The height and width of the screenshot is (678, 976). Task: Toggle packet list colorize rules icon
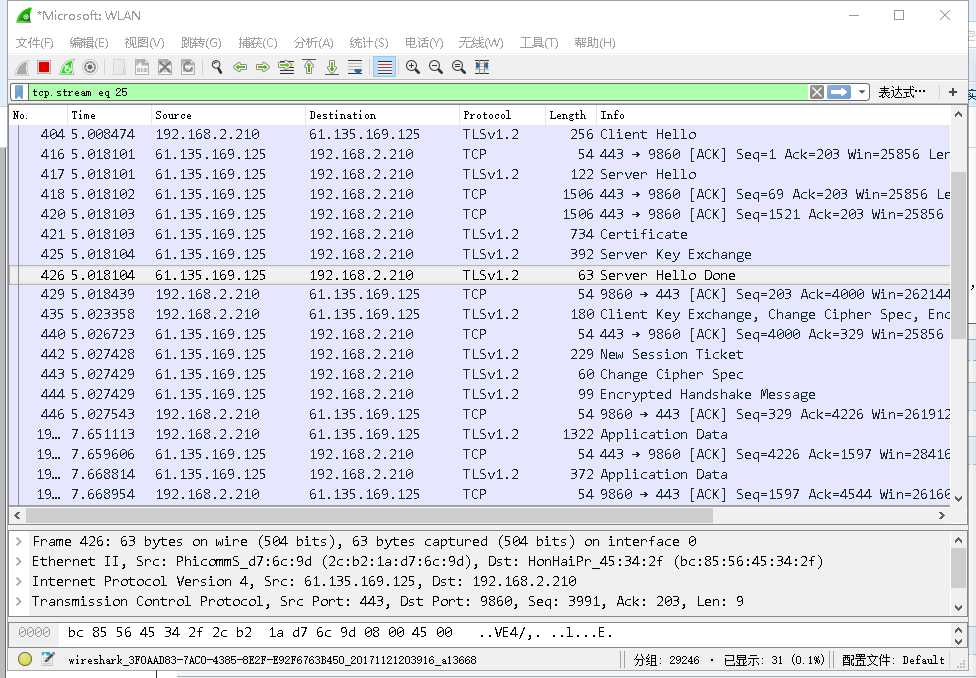tap(385, 67)
